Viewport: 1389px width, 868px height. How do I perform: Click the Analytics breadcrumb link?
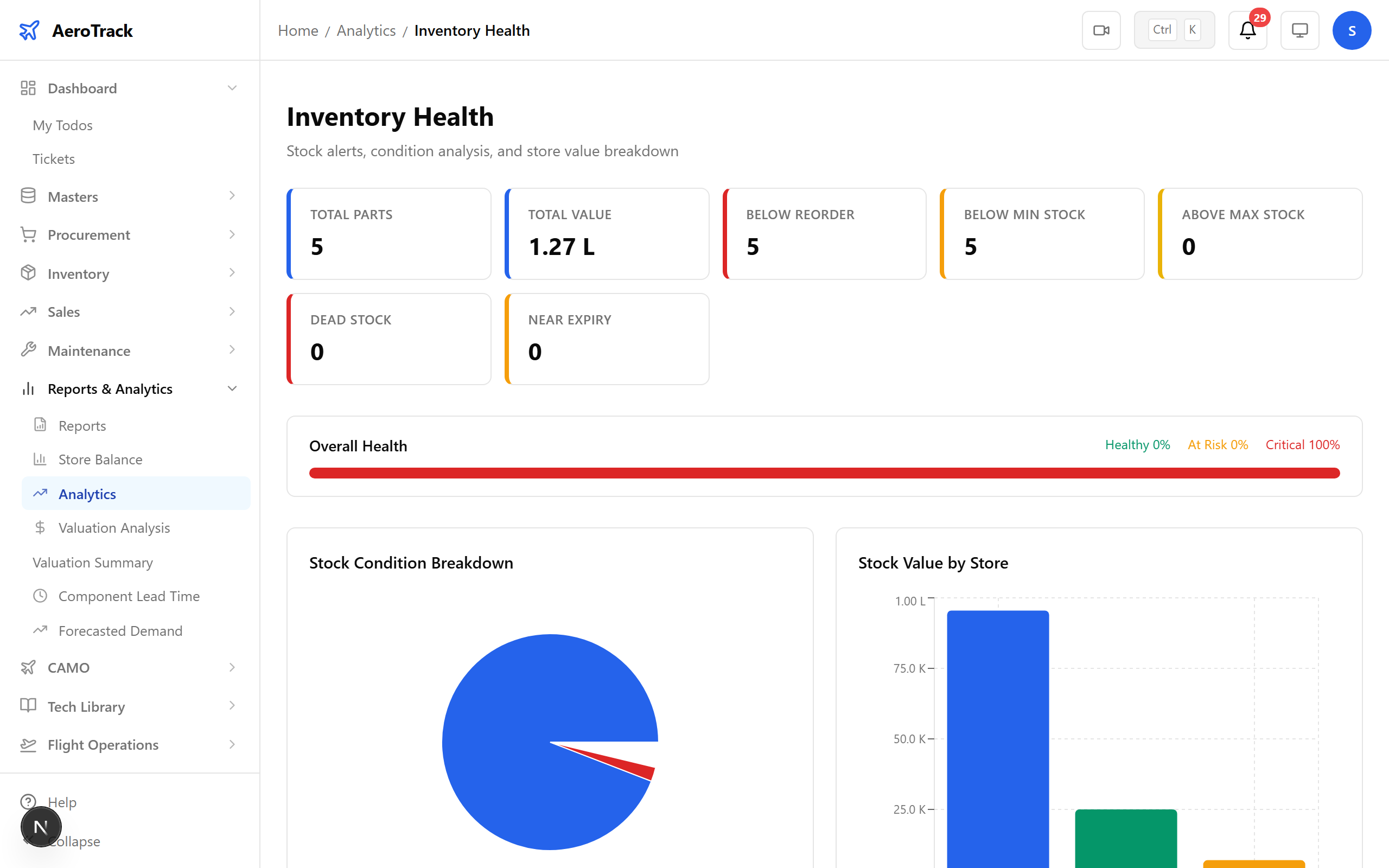[366, 30]
